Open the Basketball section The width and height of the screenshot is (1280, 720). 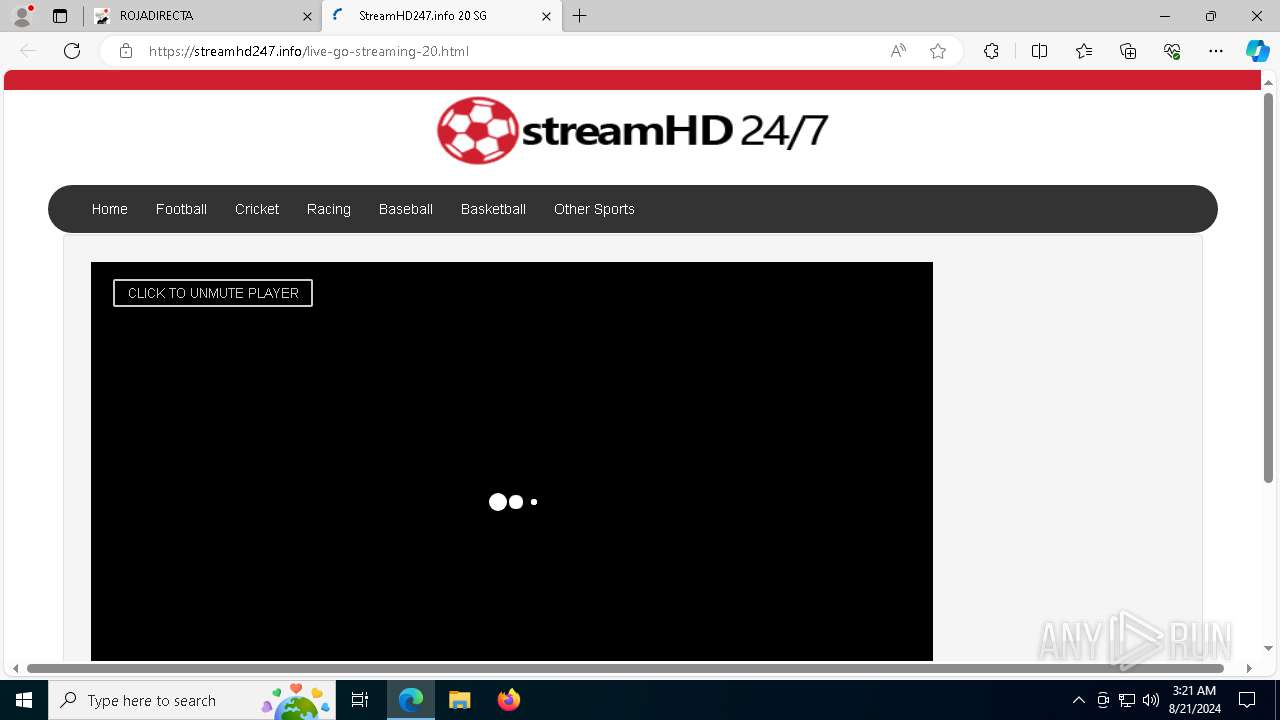[493, 209]
